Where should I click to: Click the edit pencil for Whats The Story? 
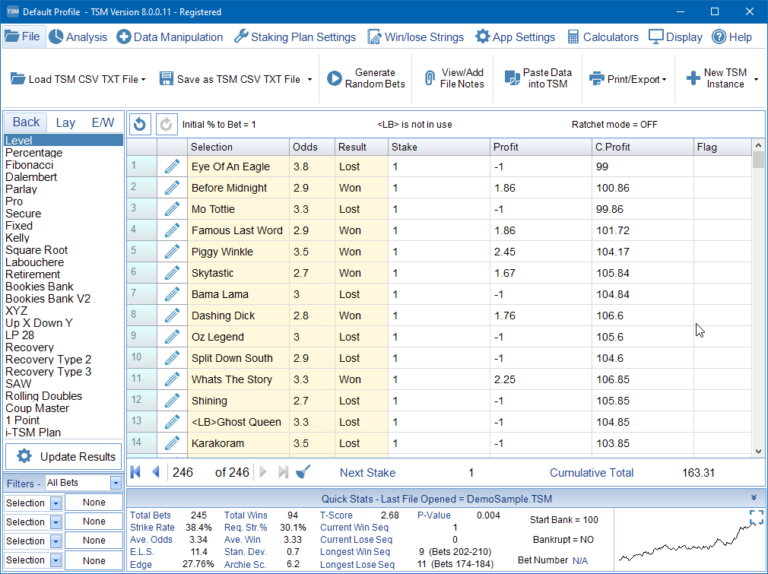[x=172, y=379]
